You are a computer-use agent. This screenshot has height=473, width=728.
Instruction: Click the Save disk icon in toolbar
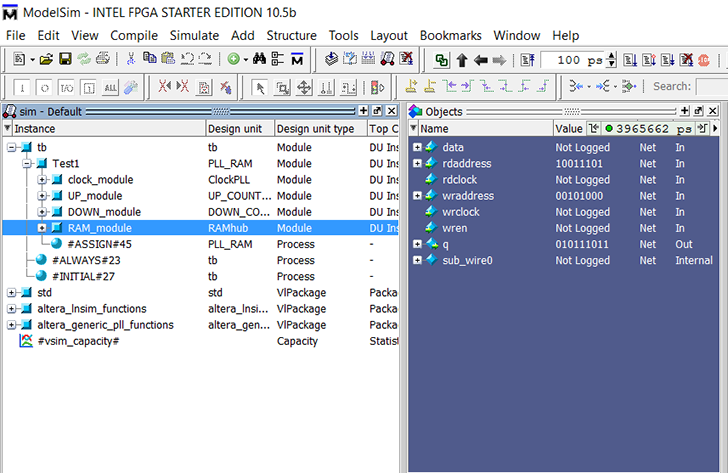pyautogui.click(x=65, y=60)
